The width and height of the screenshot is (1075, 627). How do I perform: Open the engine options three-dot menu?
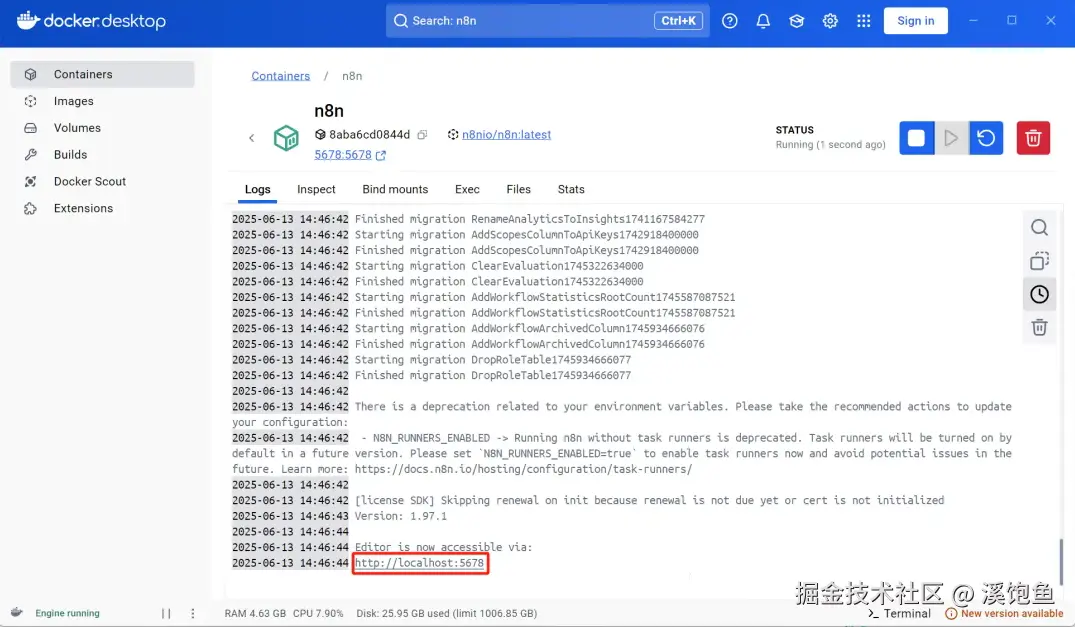tap(193, 613)
